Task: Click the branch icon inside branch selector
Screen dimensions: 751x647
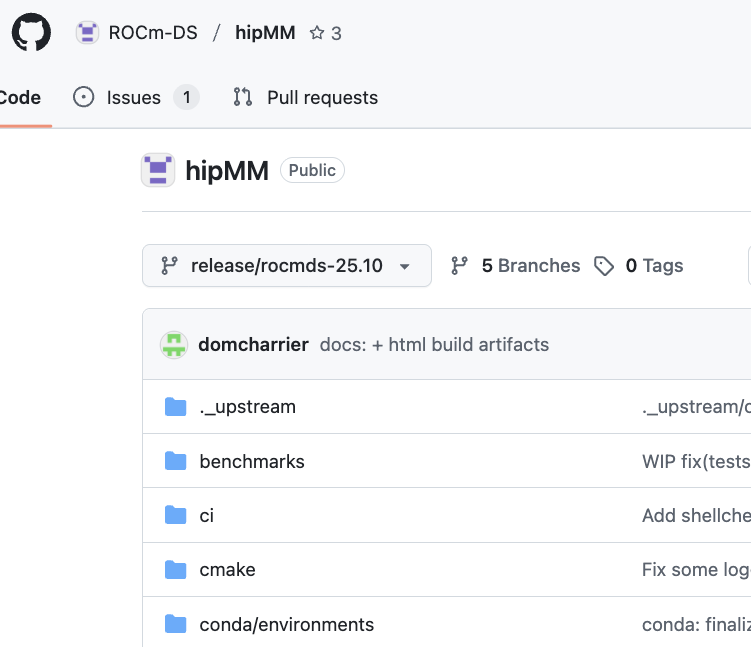Action: click(169, 265)
